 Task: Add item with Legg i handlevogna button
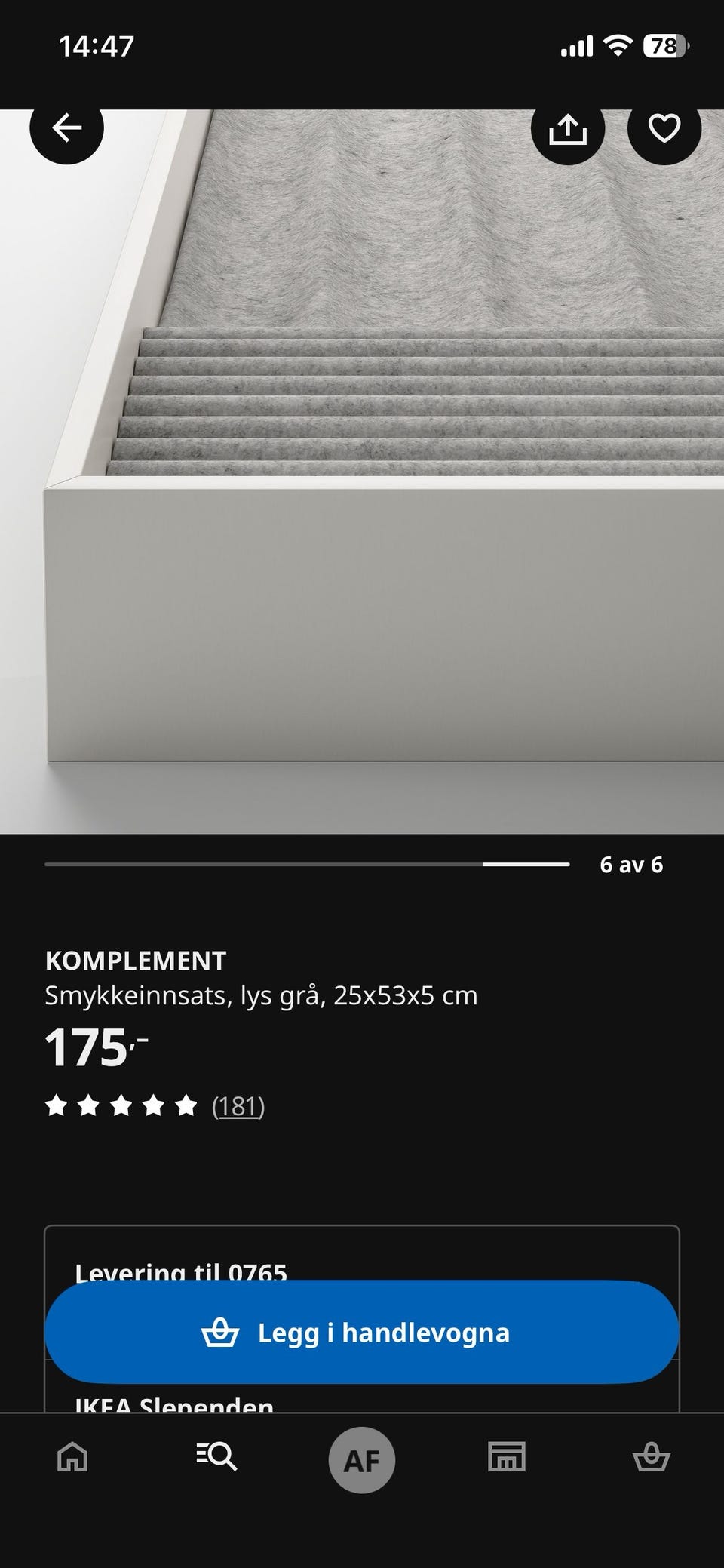(362, 1333)
